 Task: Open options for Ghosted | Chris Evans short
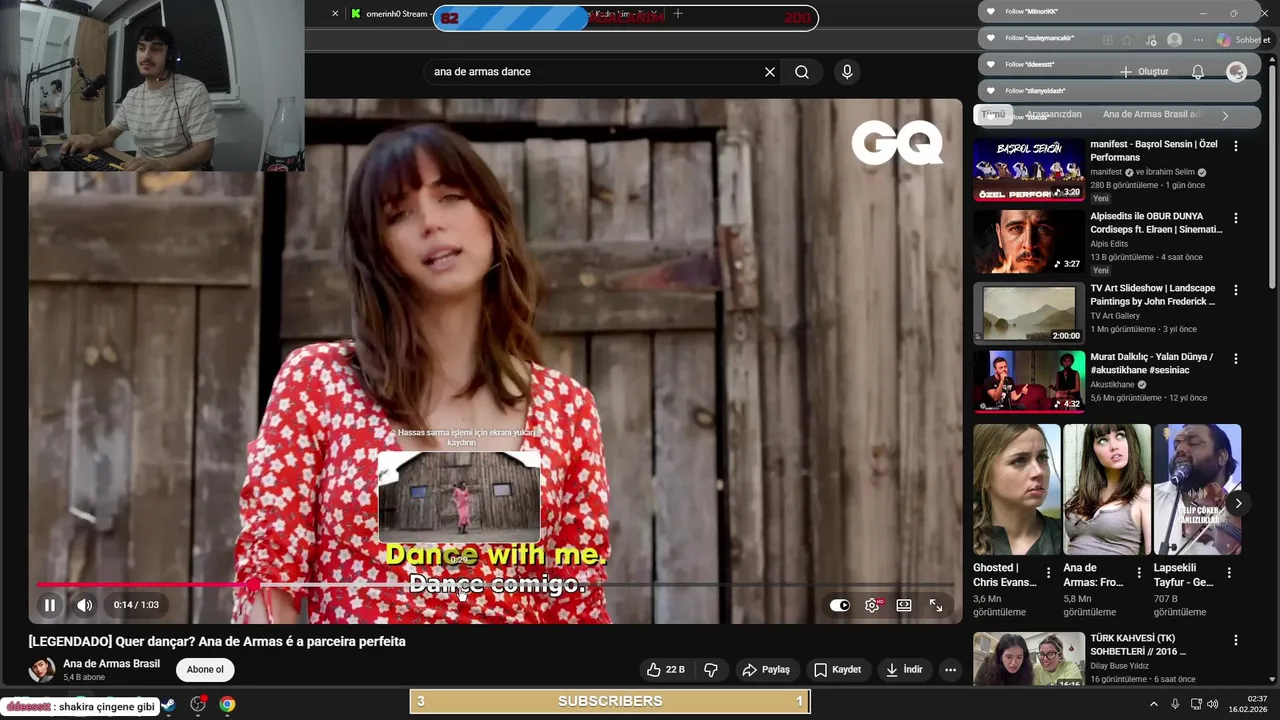[x=1049, y=573]
